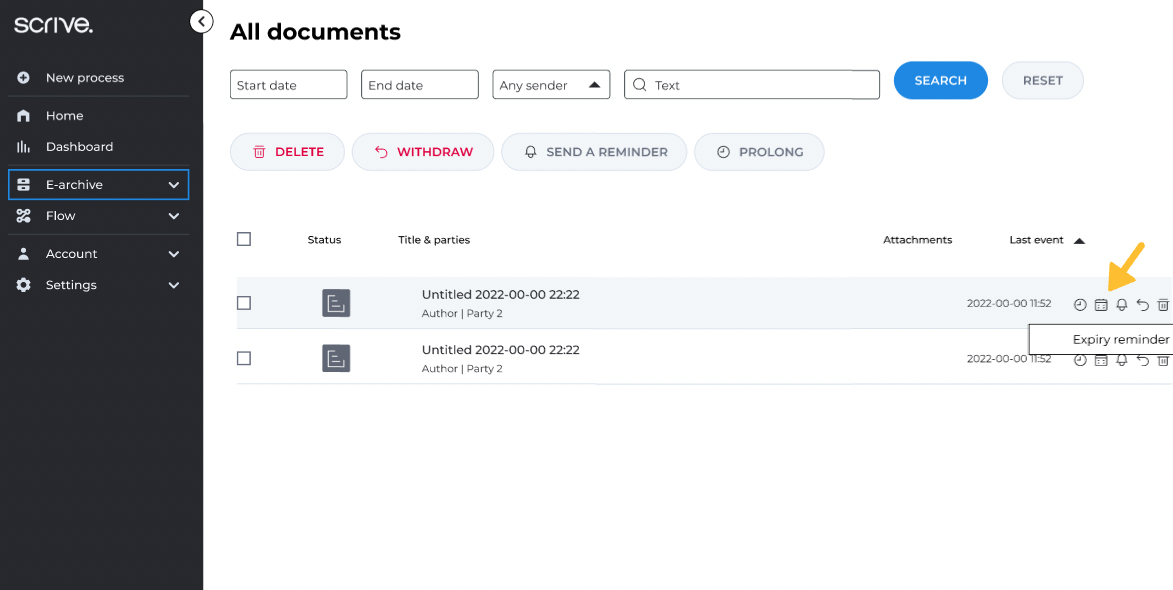Click the trash icon in second document row
Viewport: 1173px width, 590px height.
pyautogui.click(x=1163, y=360)
